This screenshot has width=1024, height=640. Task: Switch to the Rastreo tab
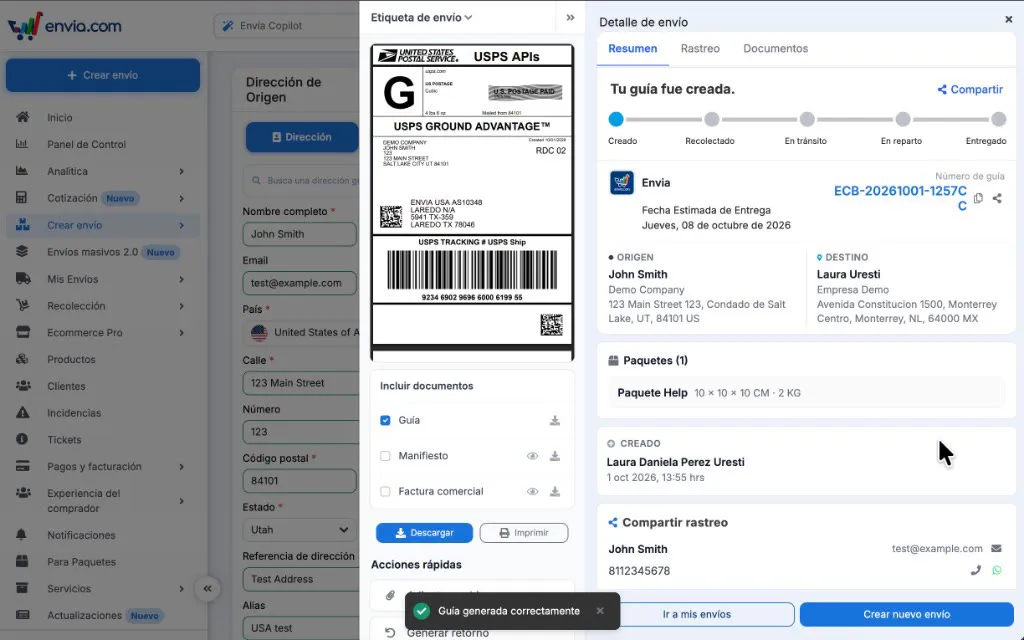(700, 48)
